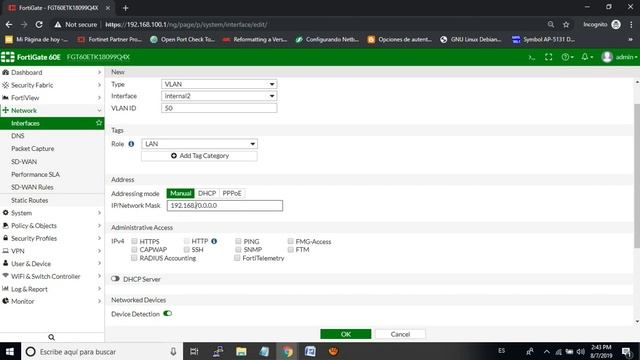640x360 pixels.
Task: Expand the Security Fabric menu
Action: click(52, 85)
